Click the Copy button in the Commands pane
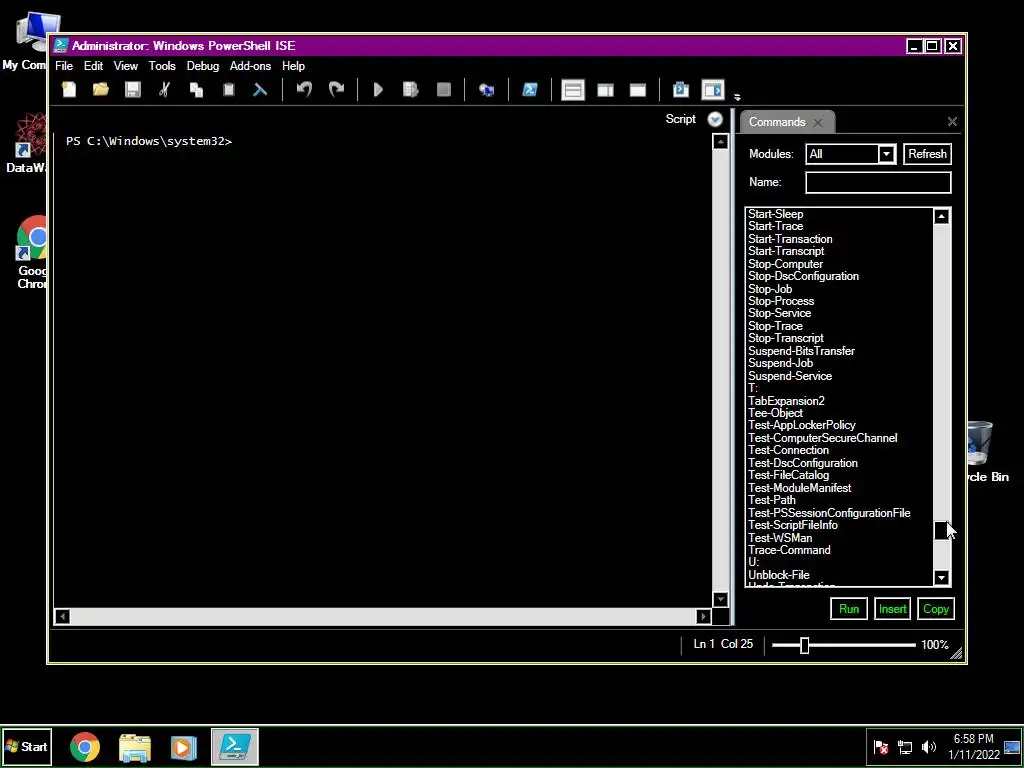 coord(935,609)
